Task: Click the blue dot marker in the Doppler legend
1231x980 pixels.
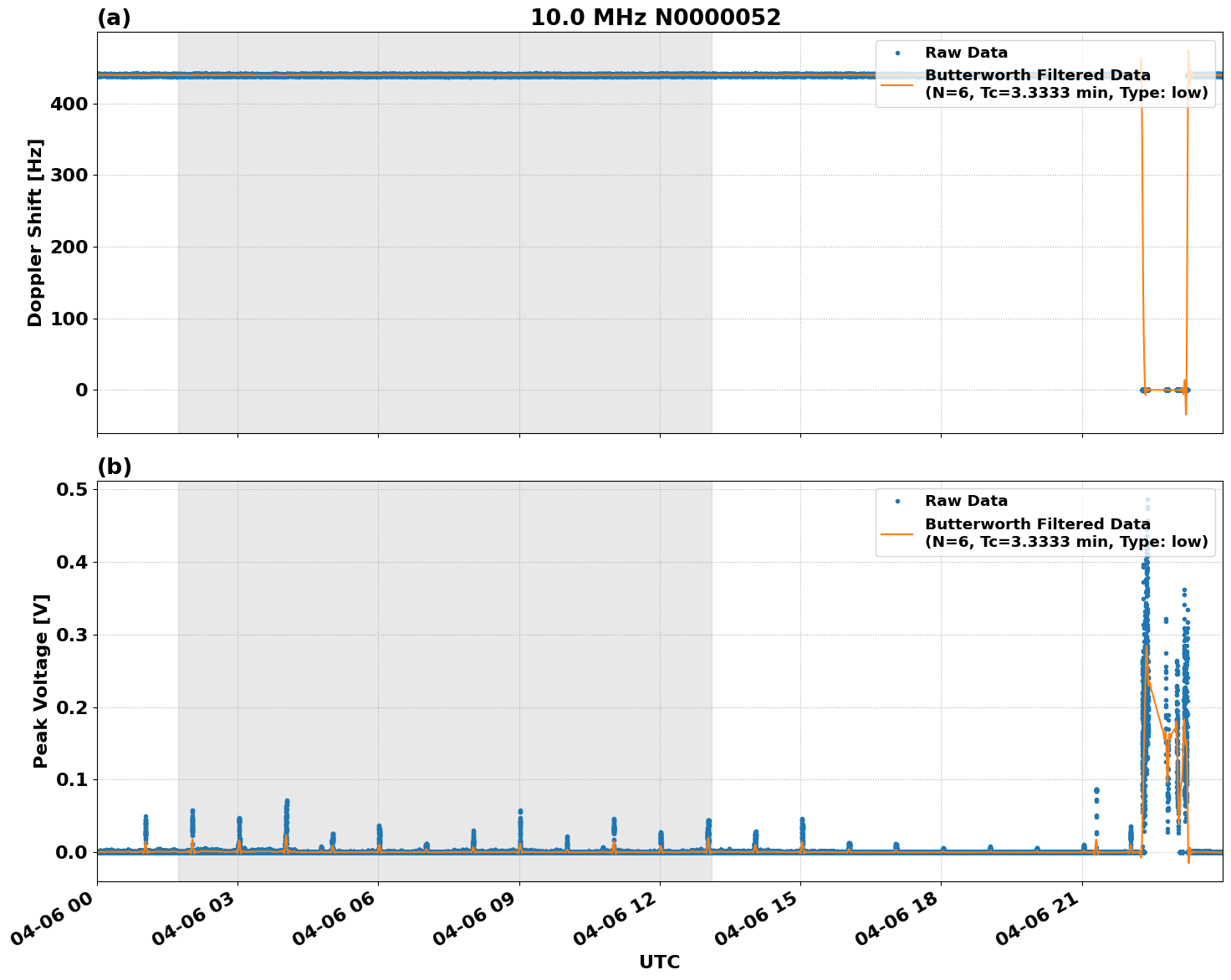Action: [x=897, y=53]
